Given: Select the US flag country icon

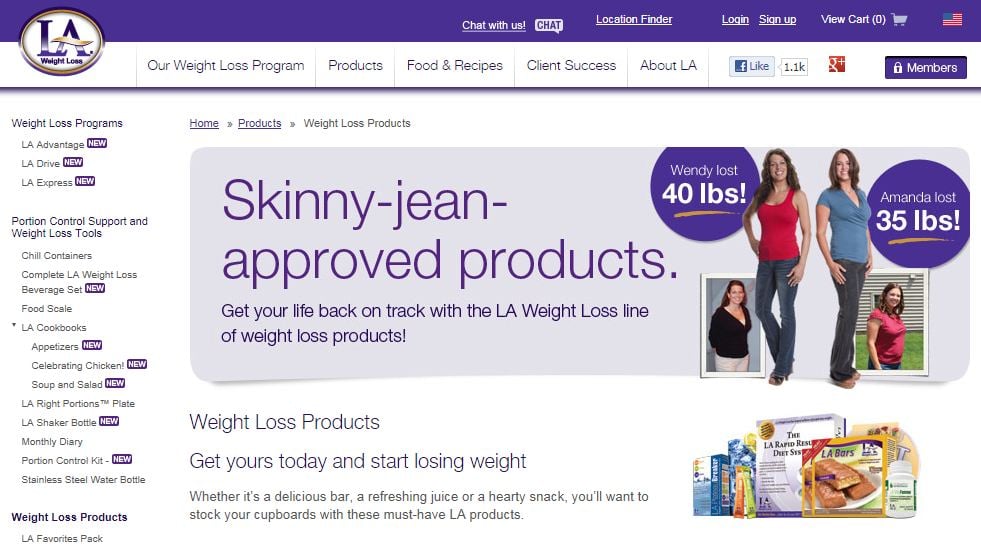Looking at the screenshot, I should coord(952,19).
